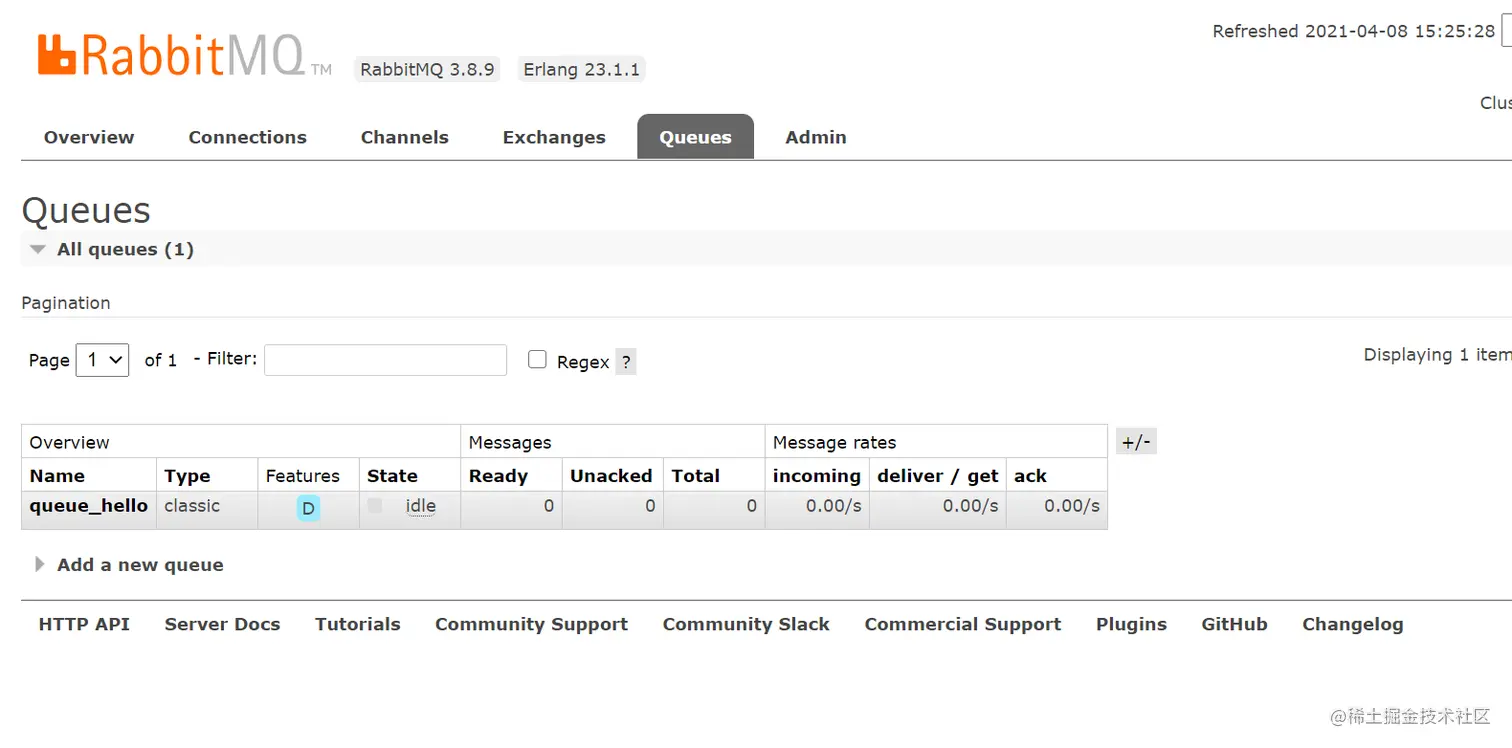1512x748 pixels.
Task: Click the Filter input field
Action: 386,360
